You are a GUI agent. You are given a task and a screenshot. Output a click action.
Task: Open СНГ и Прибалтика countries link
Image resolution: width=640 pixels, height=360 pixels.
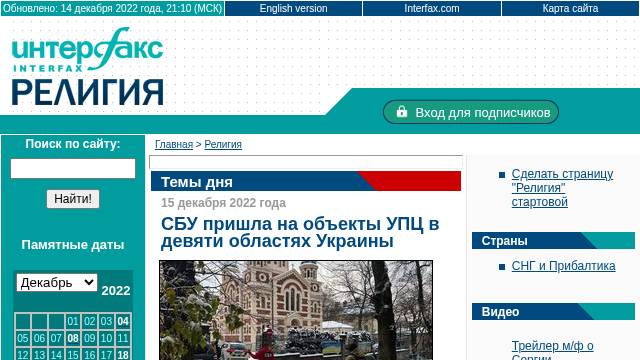tap(563, 266)
